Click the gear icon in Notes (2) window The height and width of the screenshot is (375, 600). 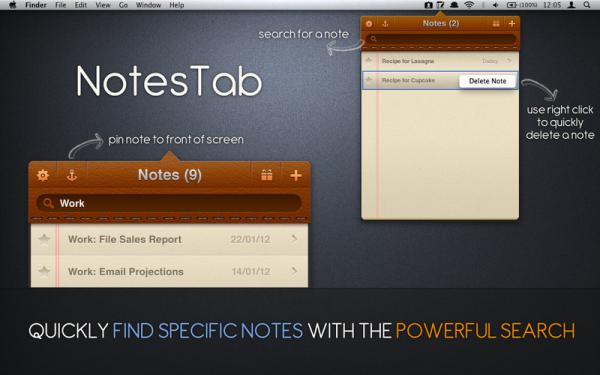point(369,24)
